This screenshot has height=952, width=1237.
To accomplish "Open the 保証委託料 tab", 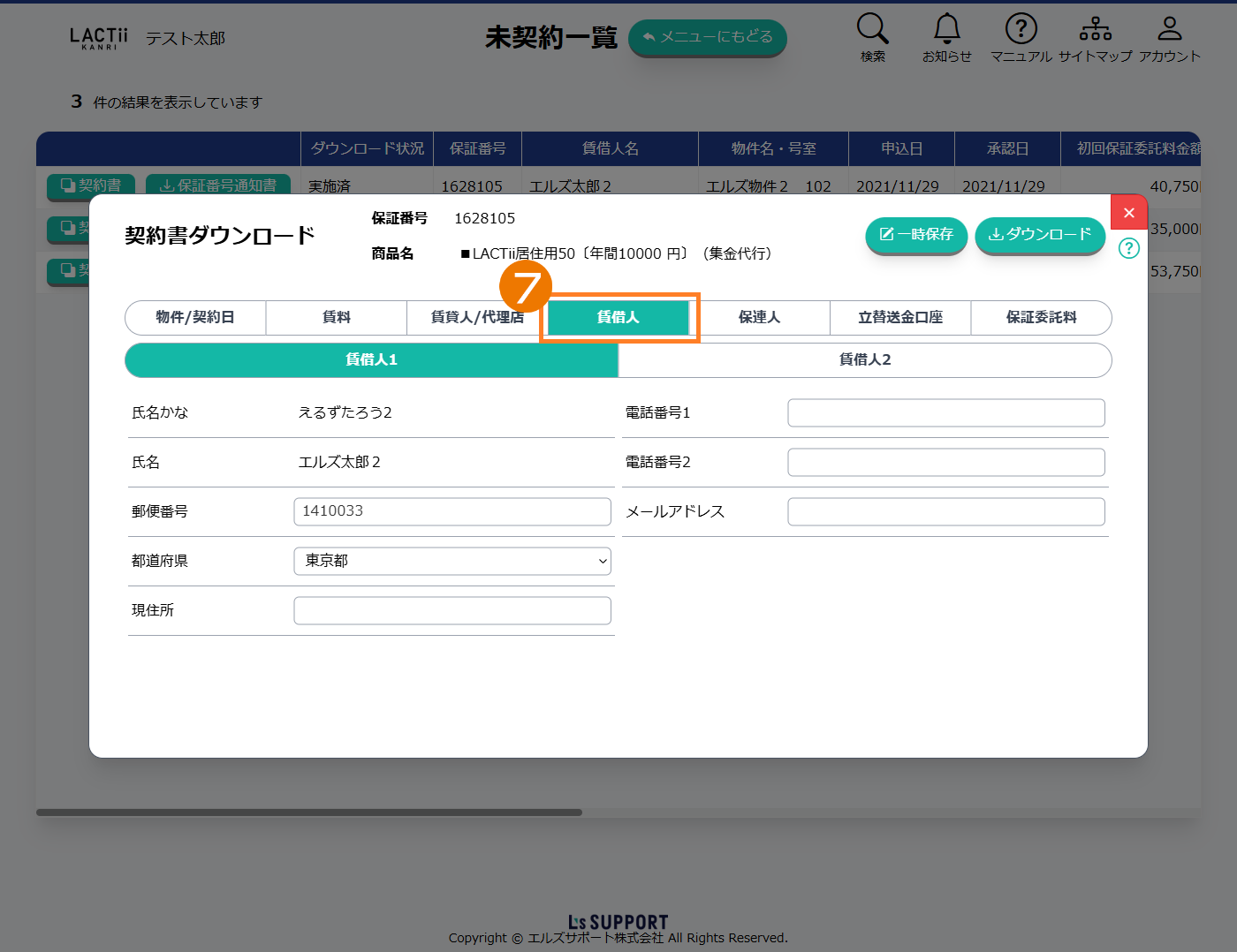I will 1041,318.
